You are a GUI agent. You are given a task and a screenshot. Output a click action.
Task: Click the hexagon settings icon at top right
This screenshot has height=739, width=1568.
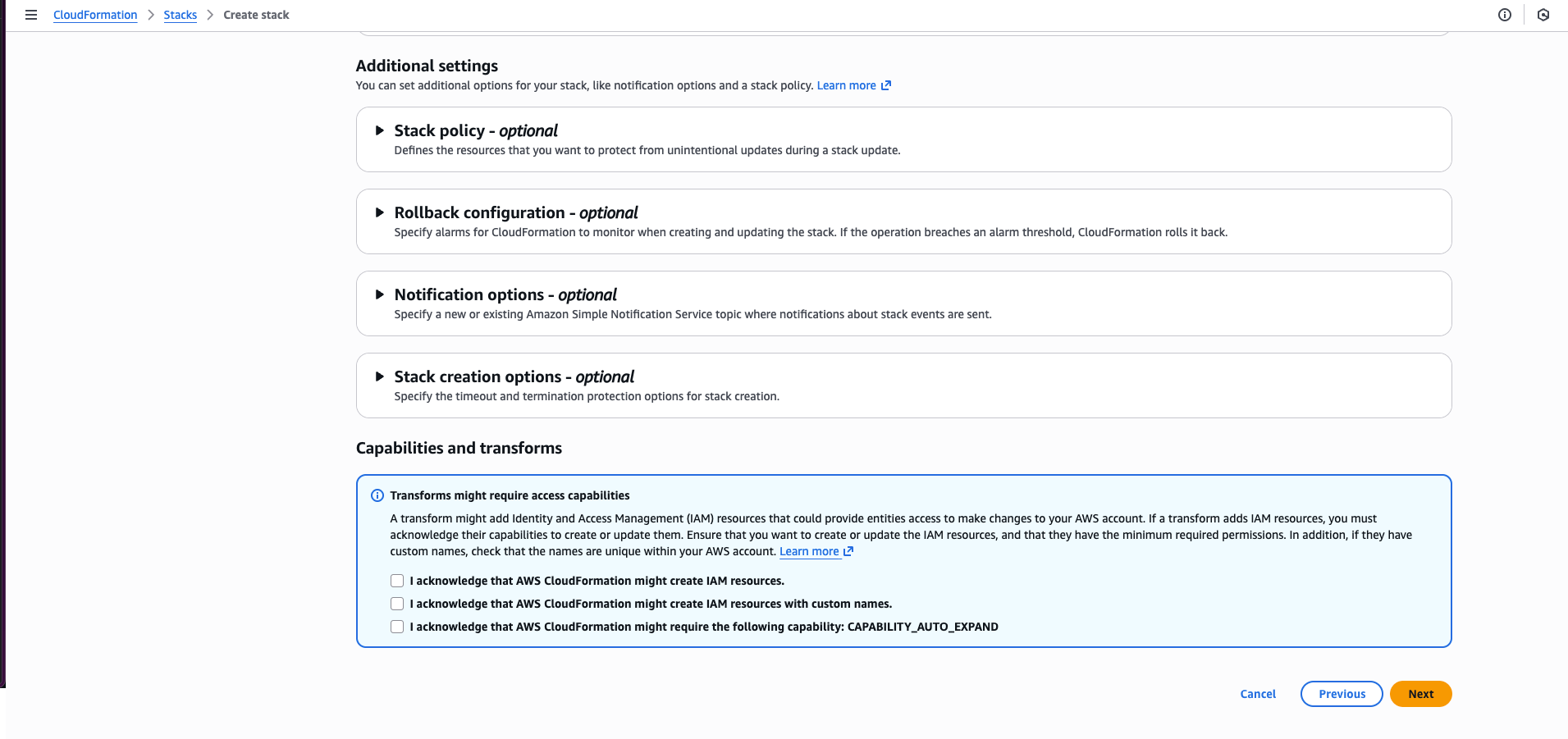click(x=1543, y=15)
